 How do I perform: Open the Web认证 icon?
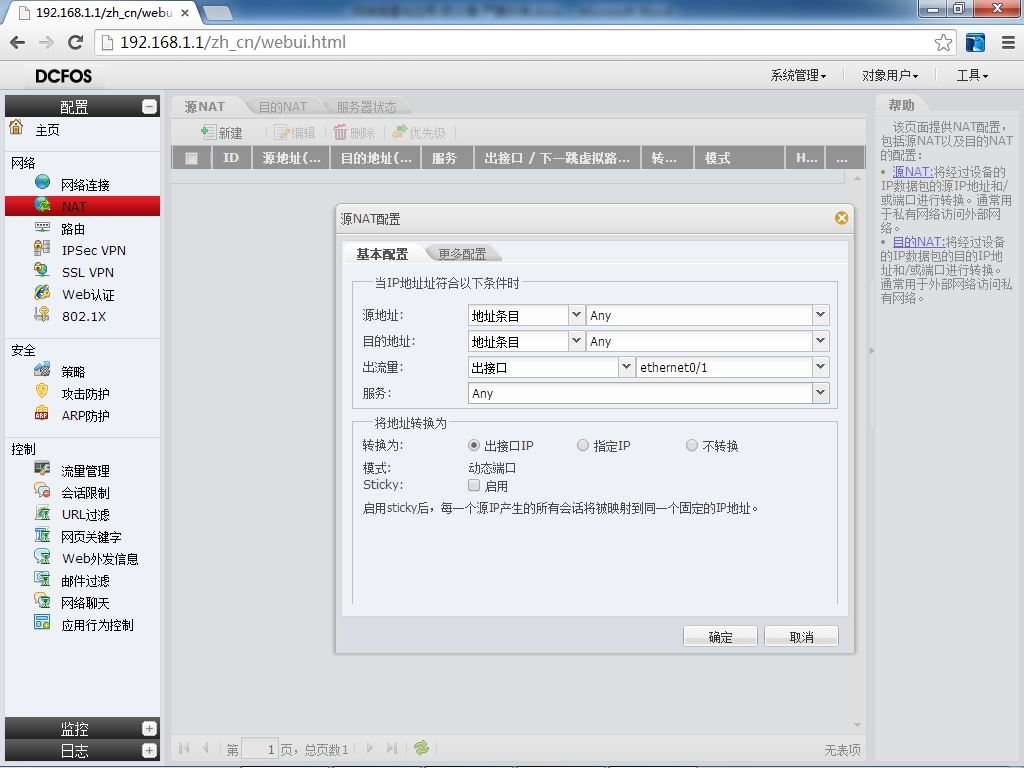coord(42,293)
